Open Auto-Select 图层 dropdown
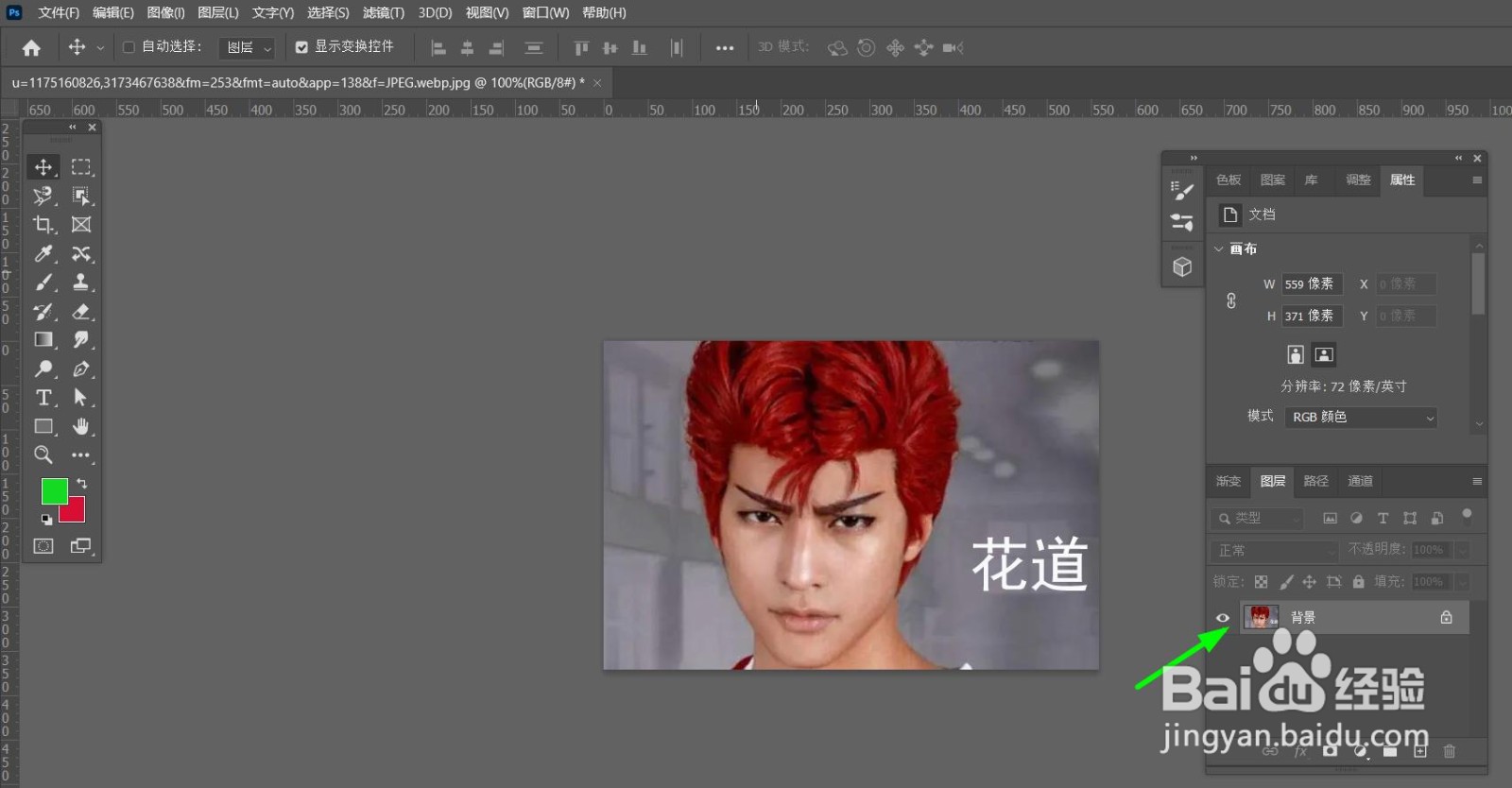The width and height of the screenshot is (1512, 788). click(x=247, y=48)
